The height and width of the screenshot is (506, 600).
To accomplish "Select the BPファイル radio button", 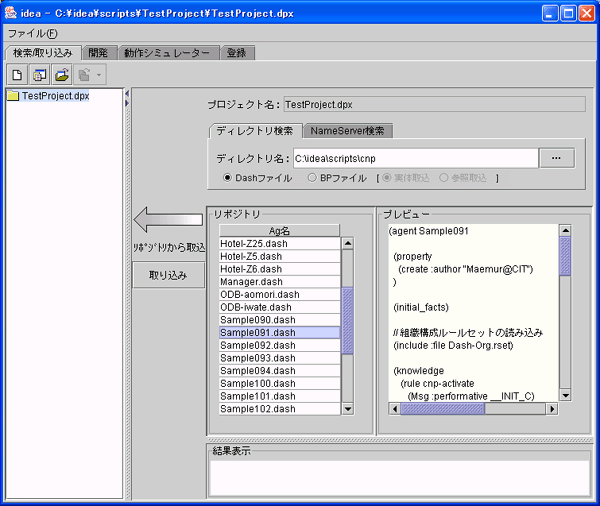I will [312, 178].
